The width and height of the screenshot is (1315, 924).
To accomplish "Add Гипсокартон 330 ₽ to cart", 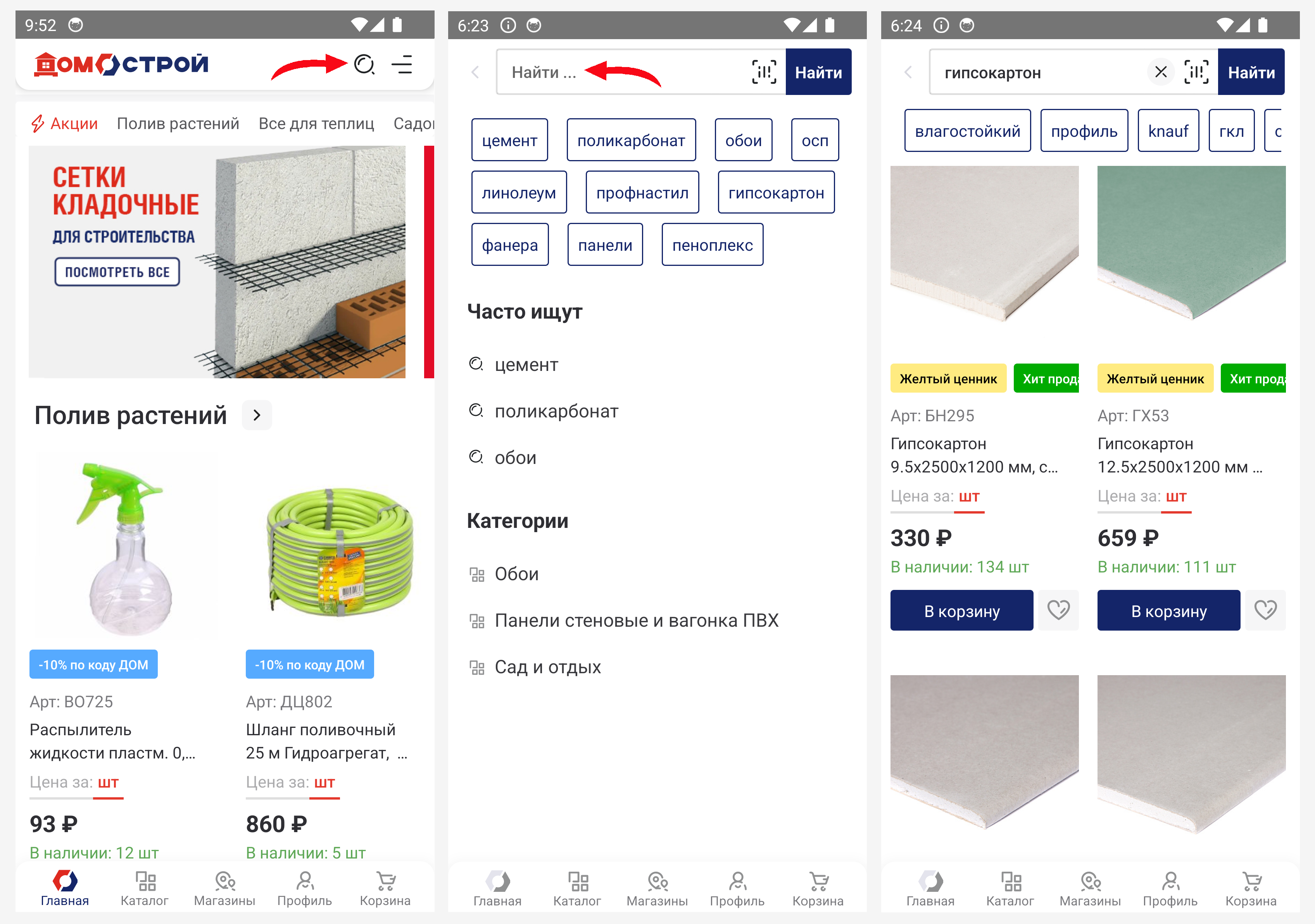I will pyautogui.click(x=961, y=610).
